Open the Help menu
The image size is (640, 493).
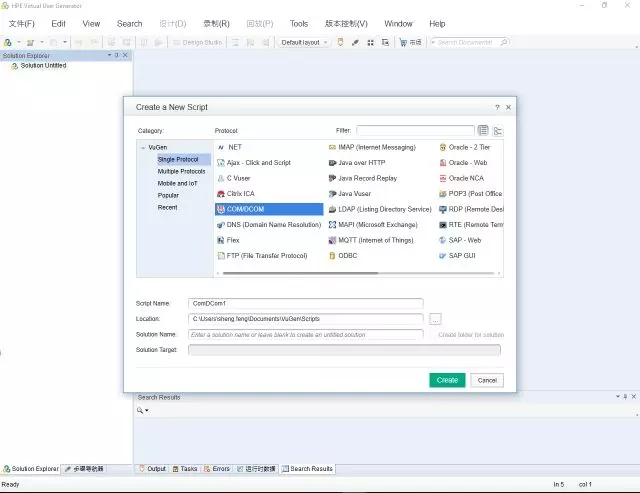[x=437, y=24]
